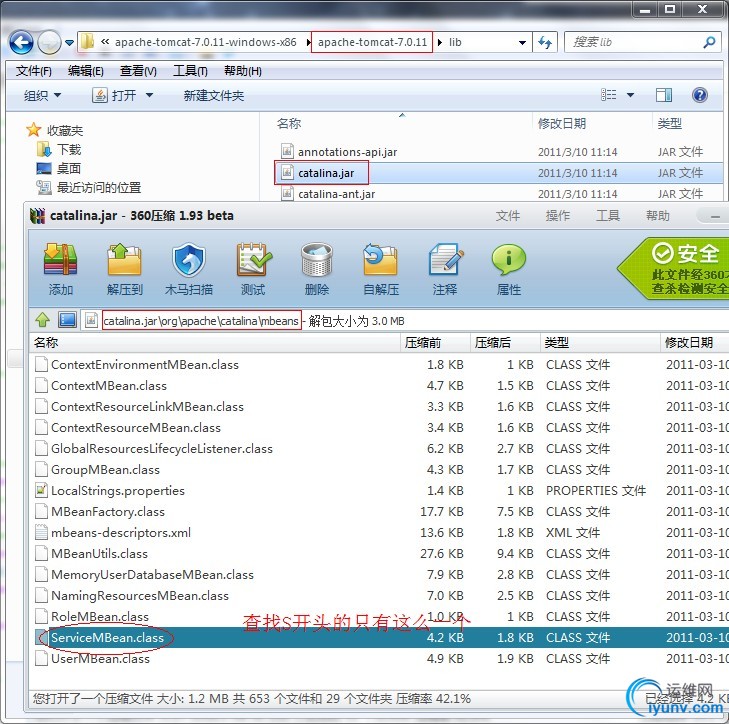Sort archive list by 压缩后 column
Screen dimensions: 729x724
[x=505, y=343]
